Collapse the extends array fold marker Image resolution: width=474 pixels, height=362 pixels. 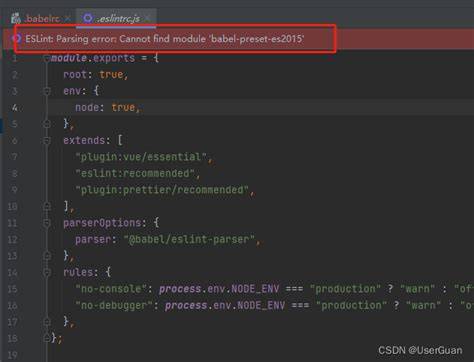point(47,140)
